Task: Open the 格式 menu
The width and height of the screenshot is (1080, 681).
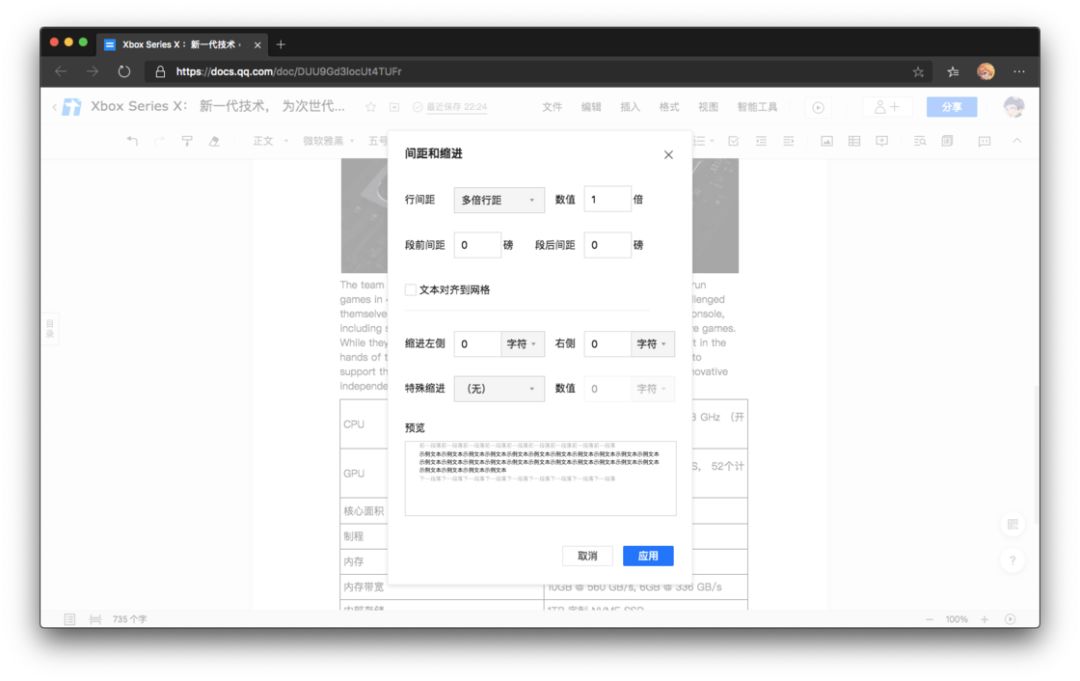Action: coord(669,107)
